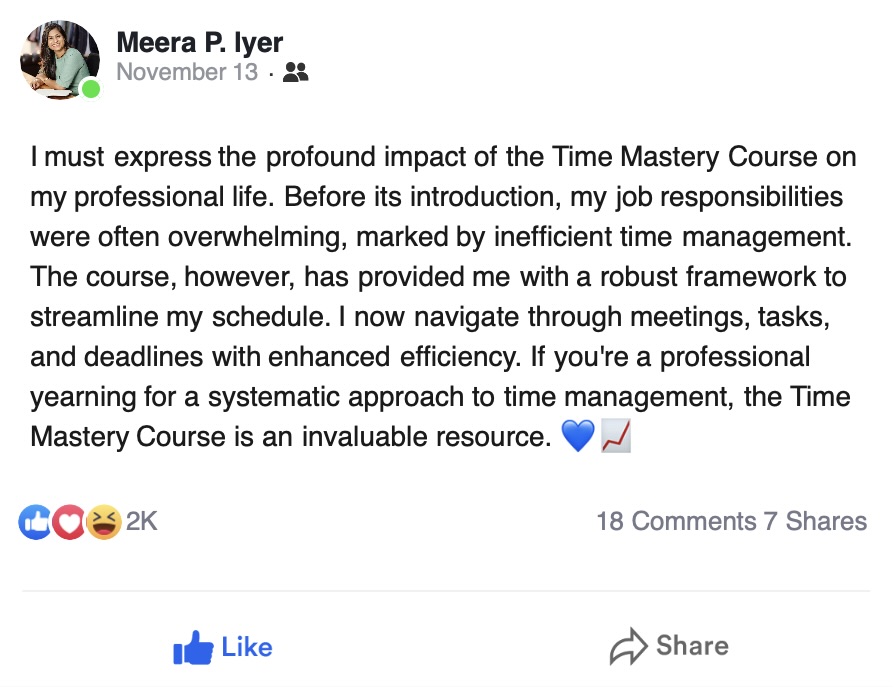
Task: Open Meera P. Iyer's profile picture
Action: tap(59, 60)
